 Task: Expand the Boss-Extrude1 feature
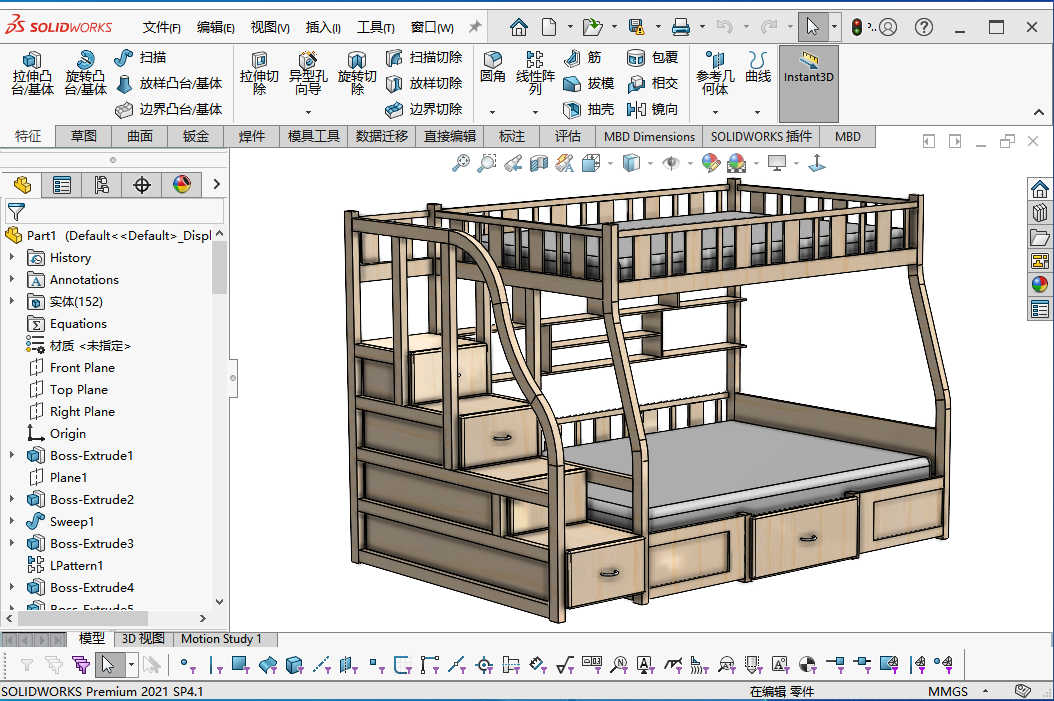[11, 455]
